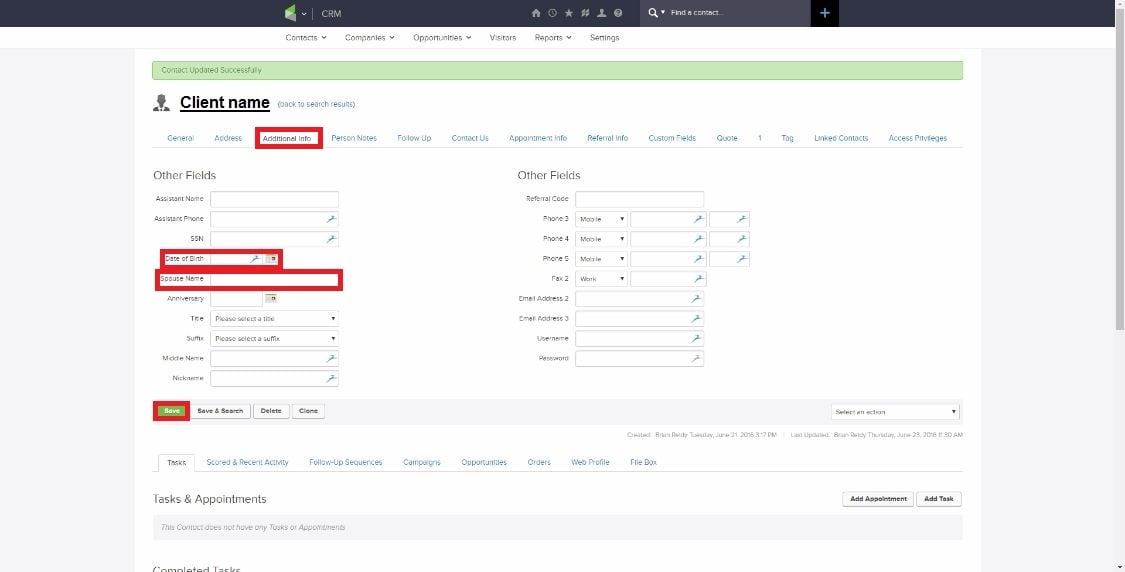This screenshot has height=572, width=1125.
Task: Open the Date of Birth calendar picker
Action: click(x=271, y=259)
